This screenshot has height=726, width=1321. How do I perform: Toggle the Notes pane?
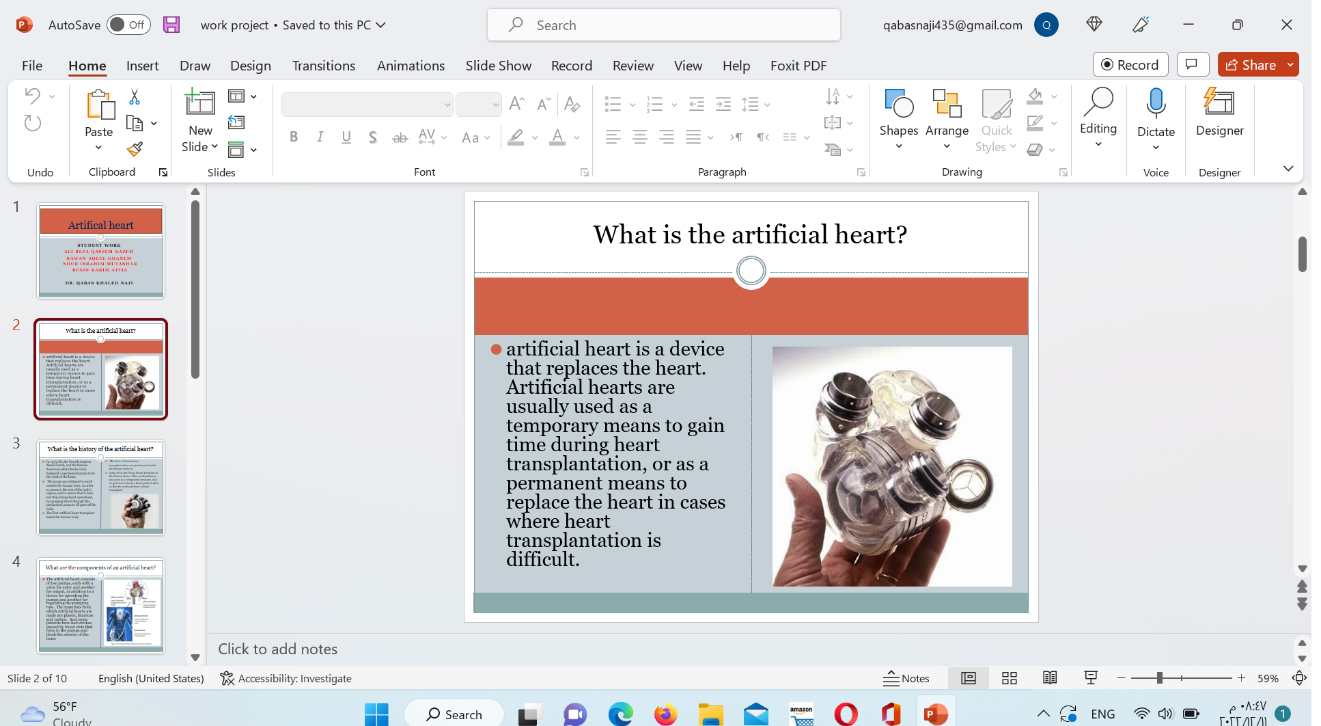[906, 678]
